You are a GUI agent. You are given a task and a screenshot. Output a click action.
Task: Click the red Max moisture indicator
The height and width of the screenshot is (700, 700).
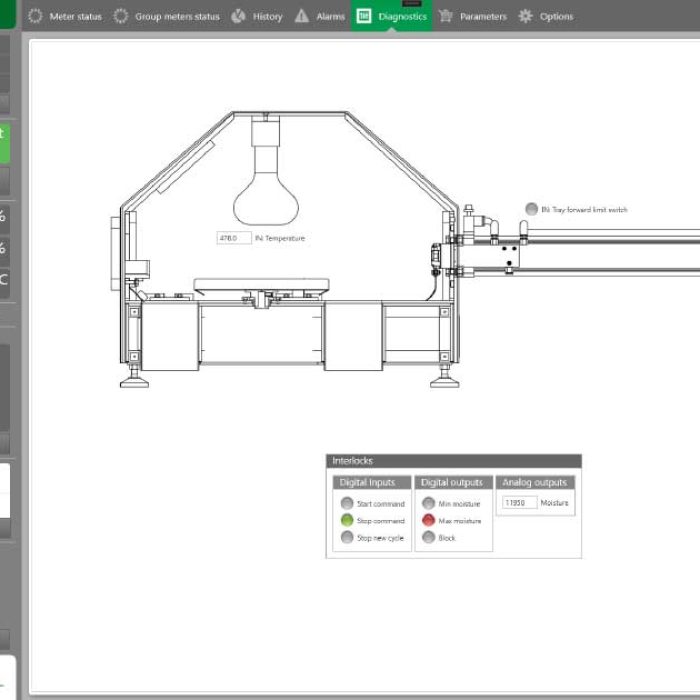pyautogui.click(x=429, y=521)
